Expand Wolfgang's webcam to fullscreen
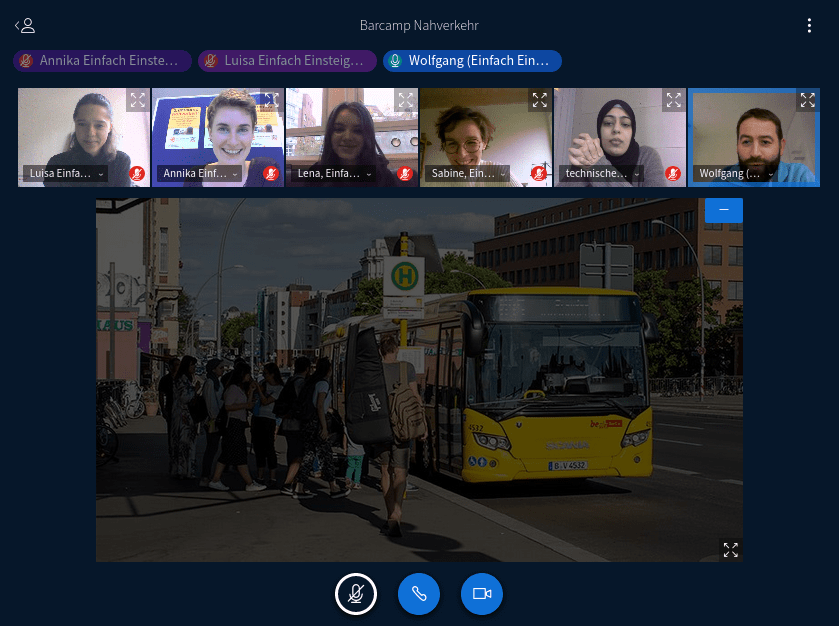Viewport: 839px width, 626px height. 807,100
